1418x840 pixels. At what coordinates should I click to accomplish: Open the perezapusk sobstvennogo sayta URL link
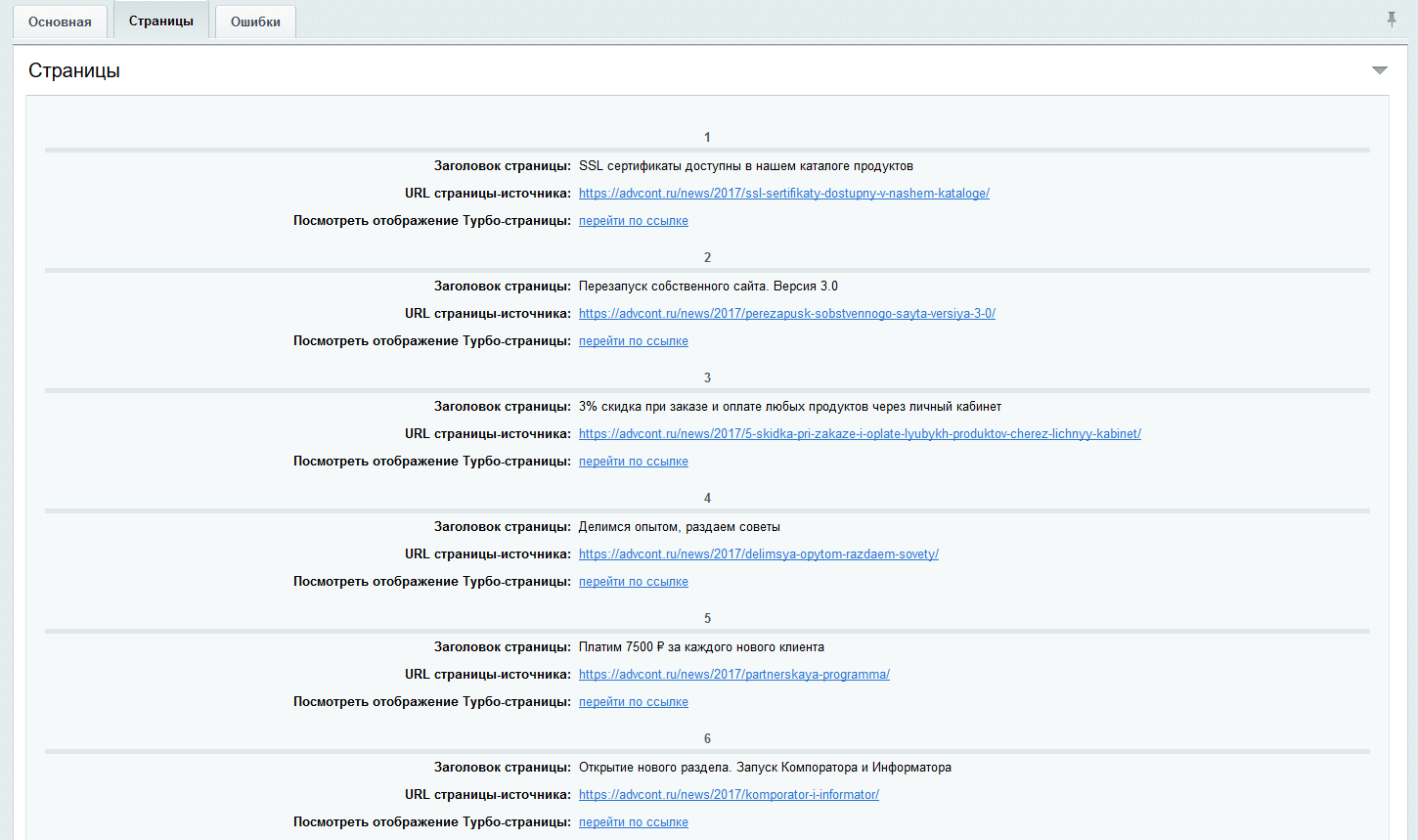[x=786, y=314]
